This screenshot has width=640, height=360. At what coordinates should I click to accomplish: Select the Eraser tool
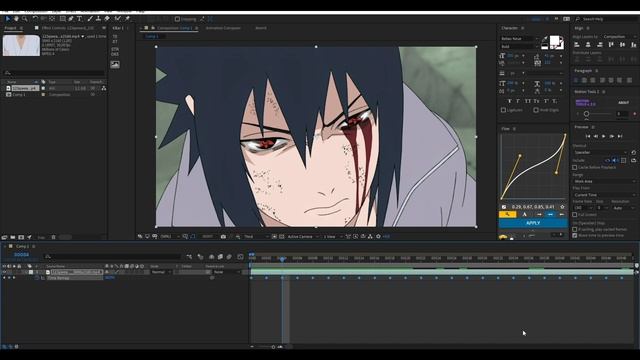pyautogui.click(x=107, y=19)
